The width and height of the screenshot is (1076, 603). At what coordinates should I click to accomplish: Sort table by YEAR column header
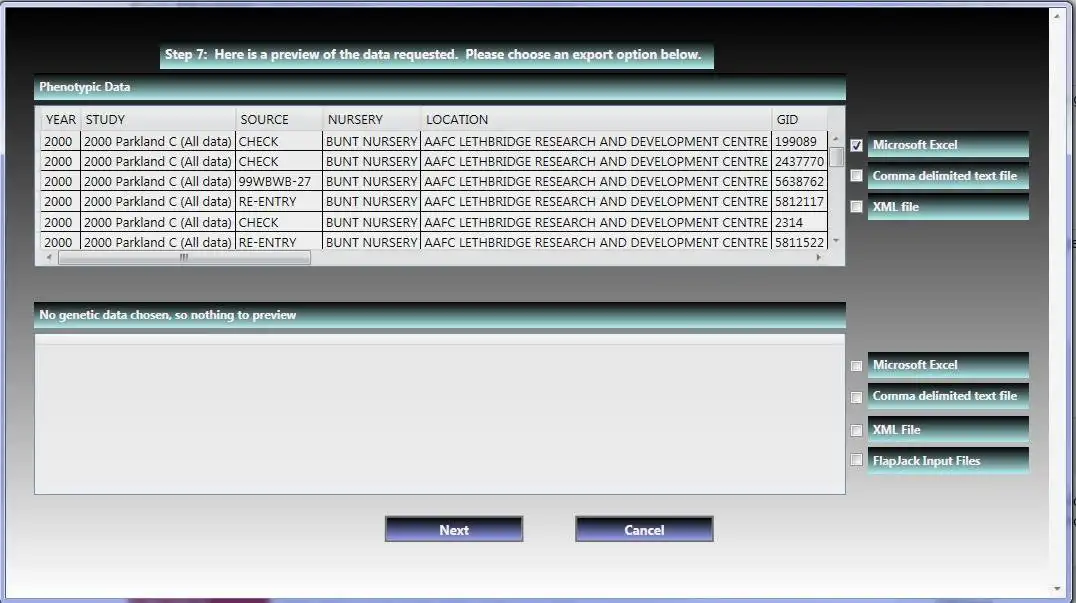pos(60,119)
